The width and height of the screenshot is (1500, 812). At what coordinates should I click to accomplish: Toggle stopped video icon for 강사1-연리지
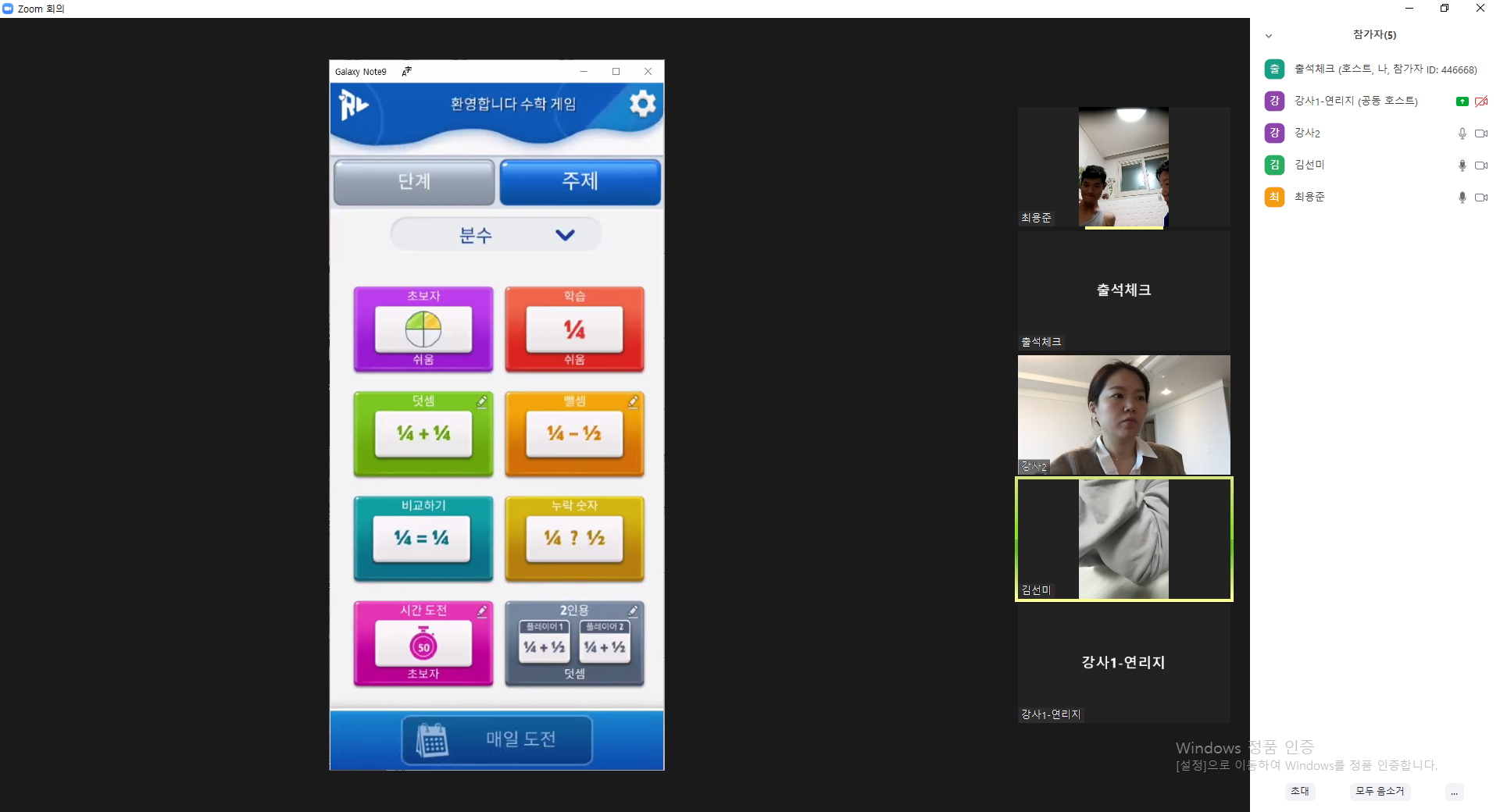tap(1480, 101)
